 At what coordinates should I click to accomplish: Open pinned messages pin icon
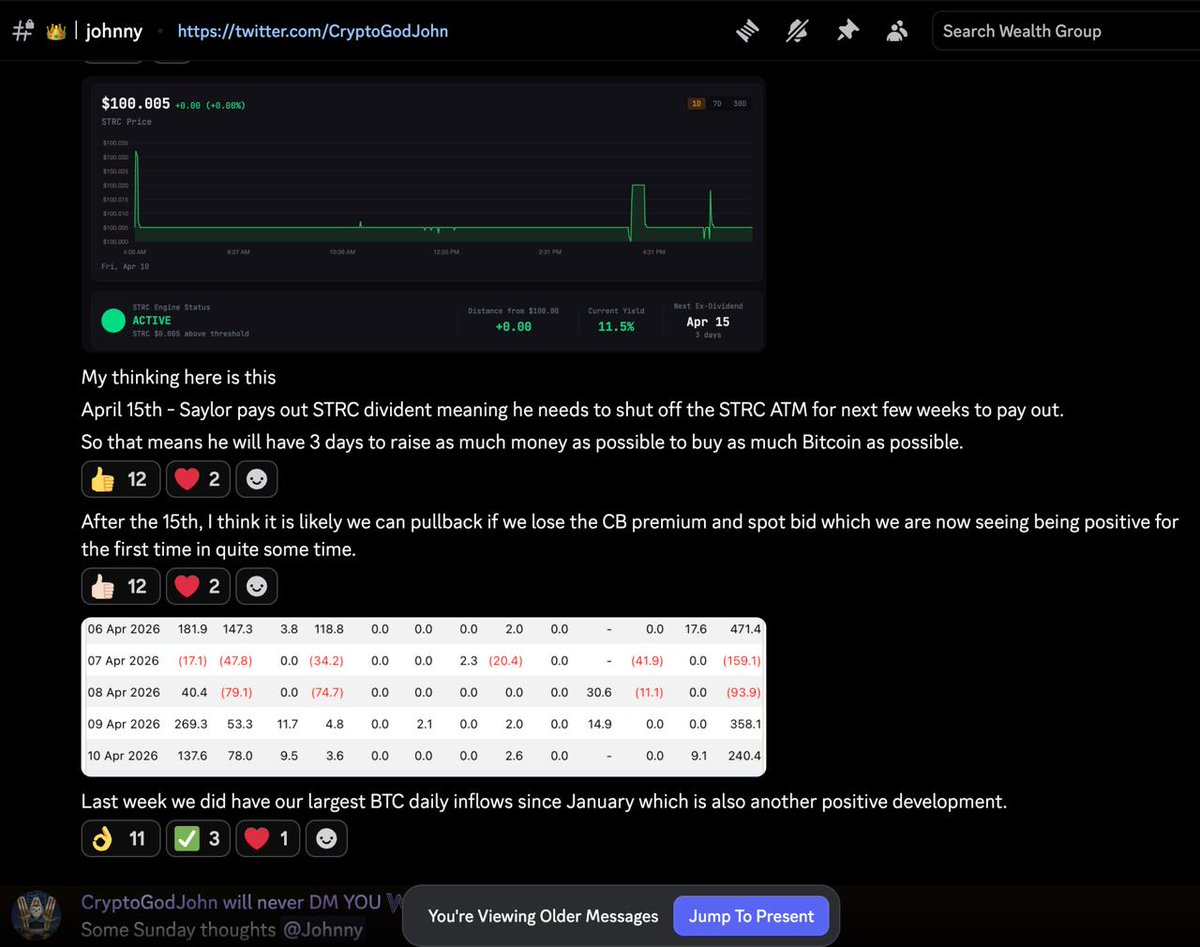tap(847, 31)
